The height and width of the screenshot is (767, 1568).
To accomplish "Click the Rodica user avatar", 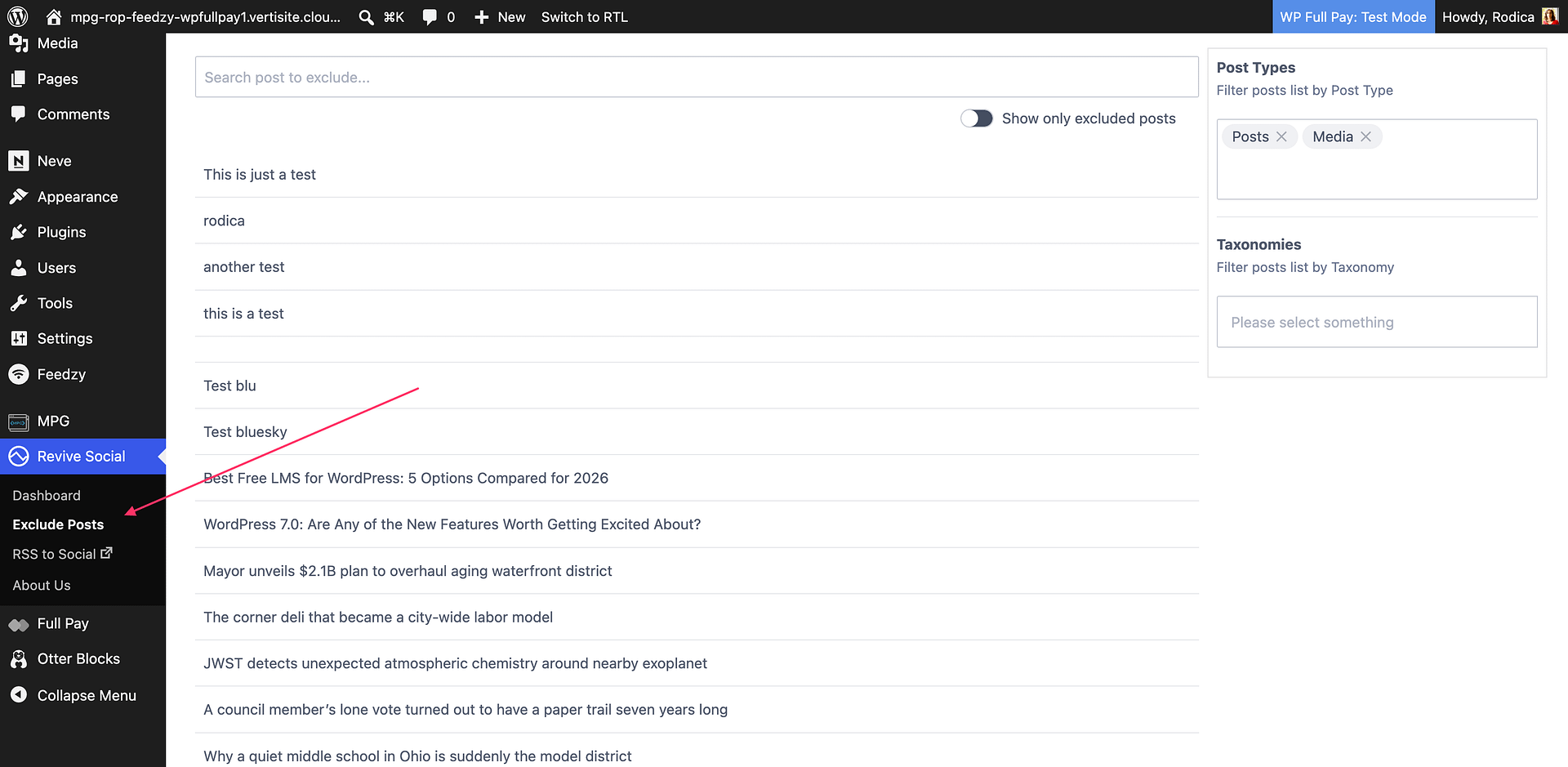I will pos(1549,16).
